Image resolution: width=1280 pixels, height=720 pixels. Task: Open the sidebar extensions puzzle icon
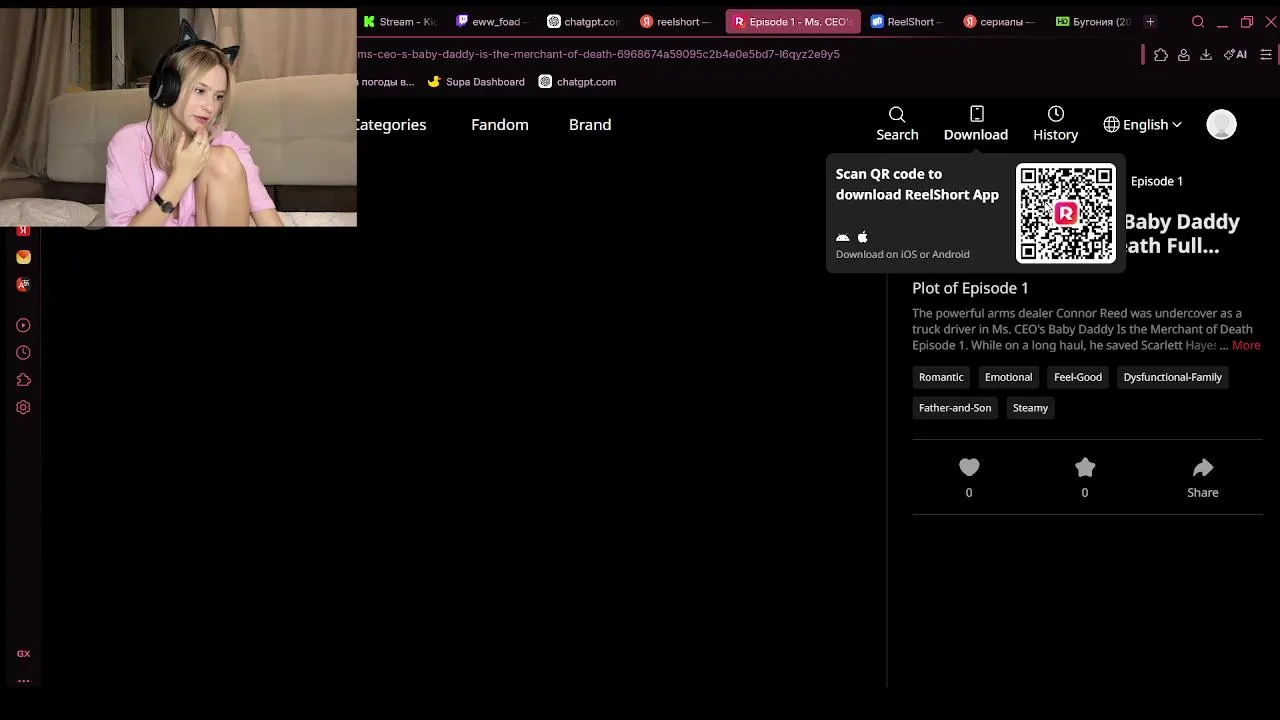pyautogui.click(x=23, y=380)
